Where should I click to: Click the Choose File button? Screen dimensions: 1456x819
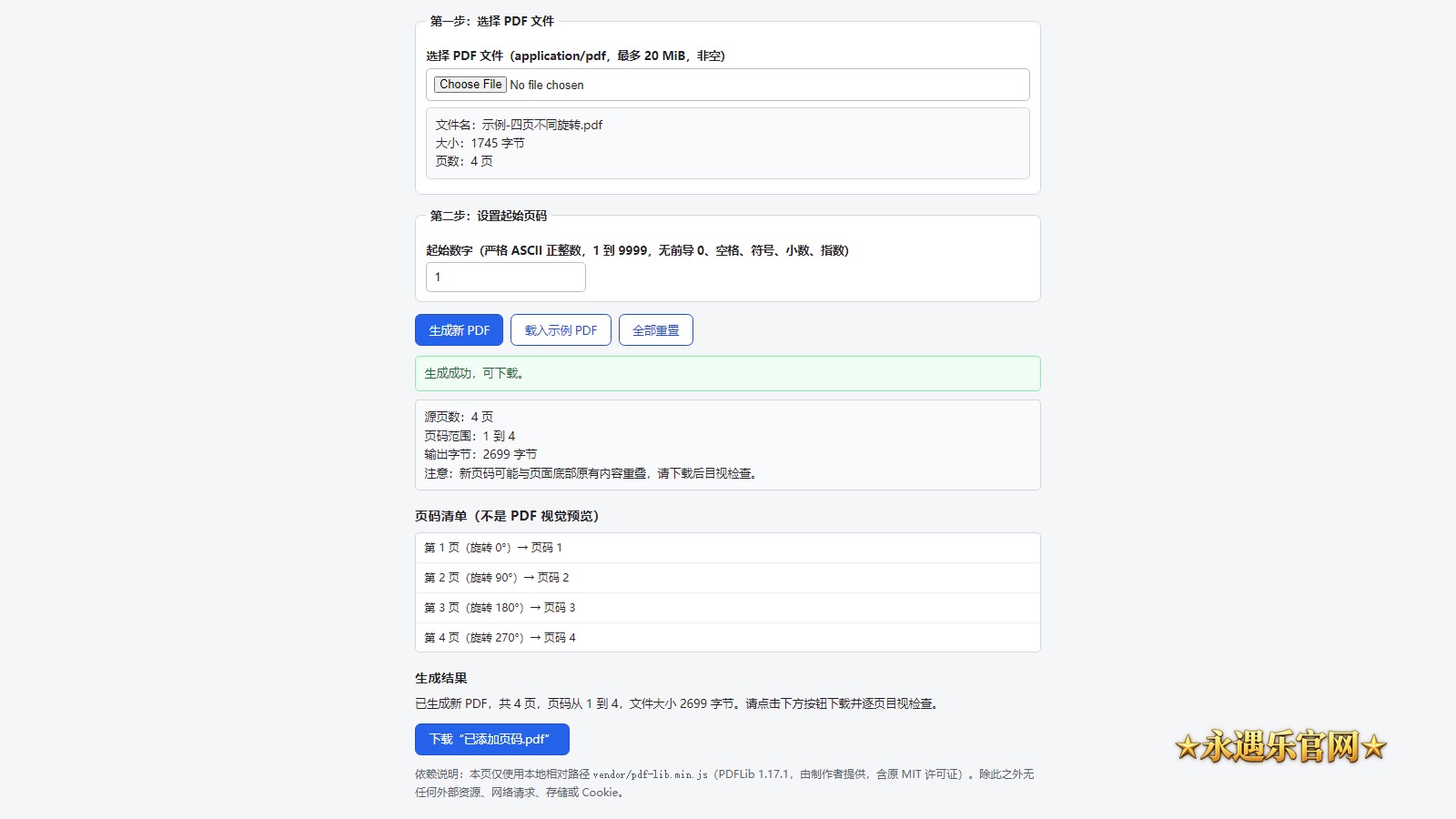470,85
